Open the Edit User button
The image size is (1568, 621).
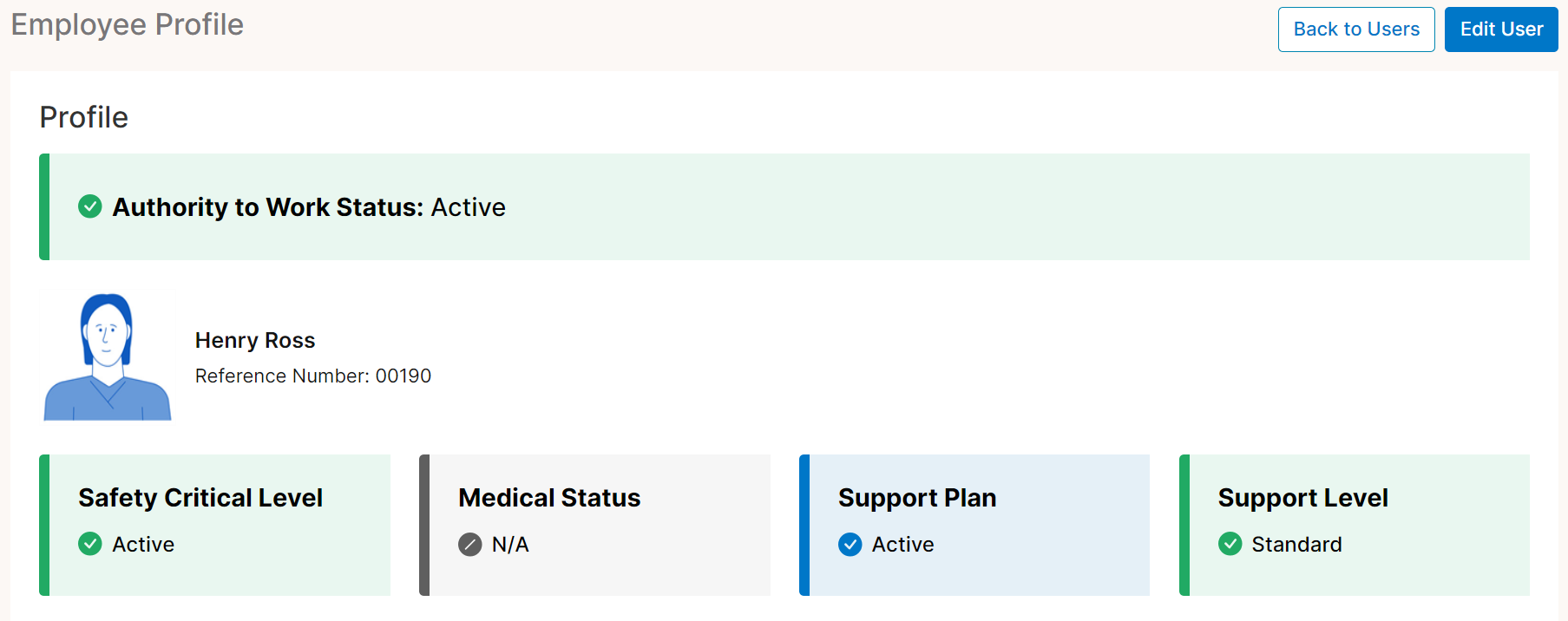coord(1501,29)
